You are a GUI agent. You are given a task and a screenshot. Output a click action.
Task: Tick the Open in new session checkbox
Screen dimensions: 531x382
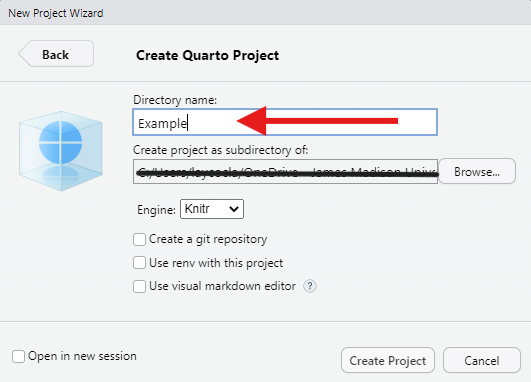pyautogui.click(x=18, y=356)
